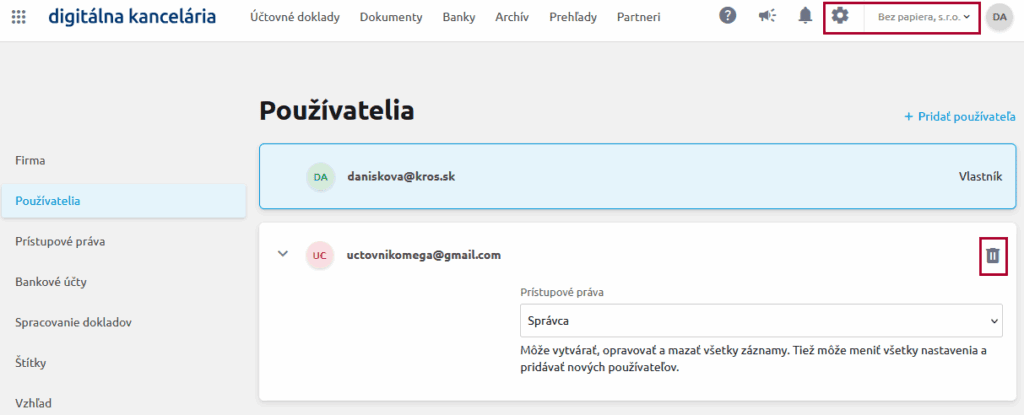Click the DA profile avatar in header
Viewport: 1024px width, 415px height.
(x=999, y=17)
